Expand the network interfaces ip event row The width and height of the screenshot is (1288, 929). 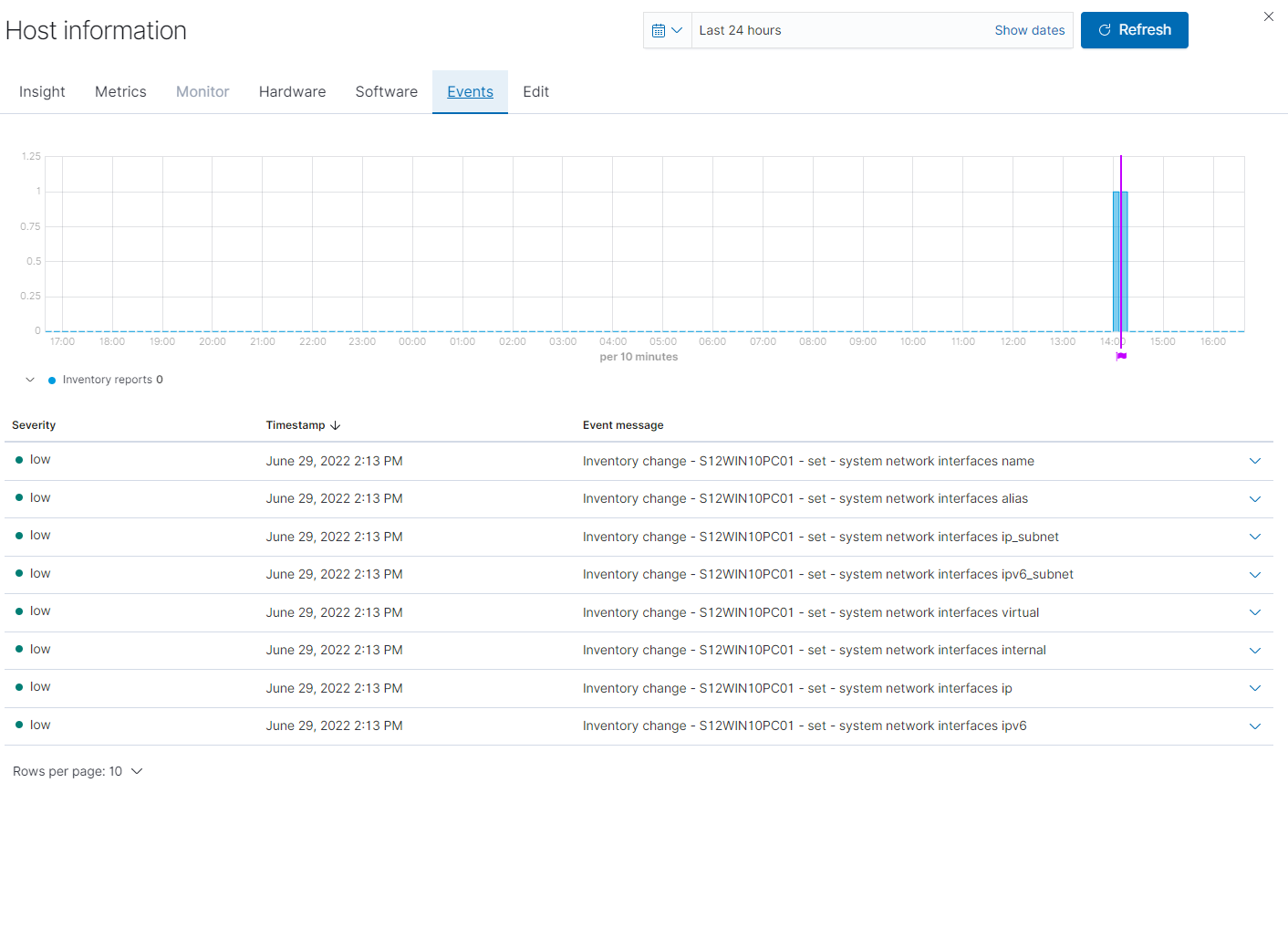[x=1254, y=688]
